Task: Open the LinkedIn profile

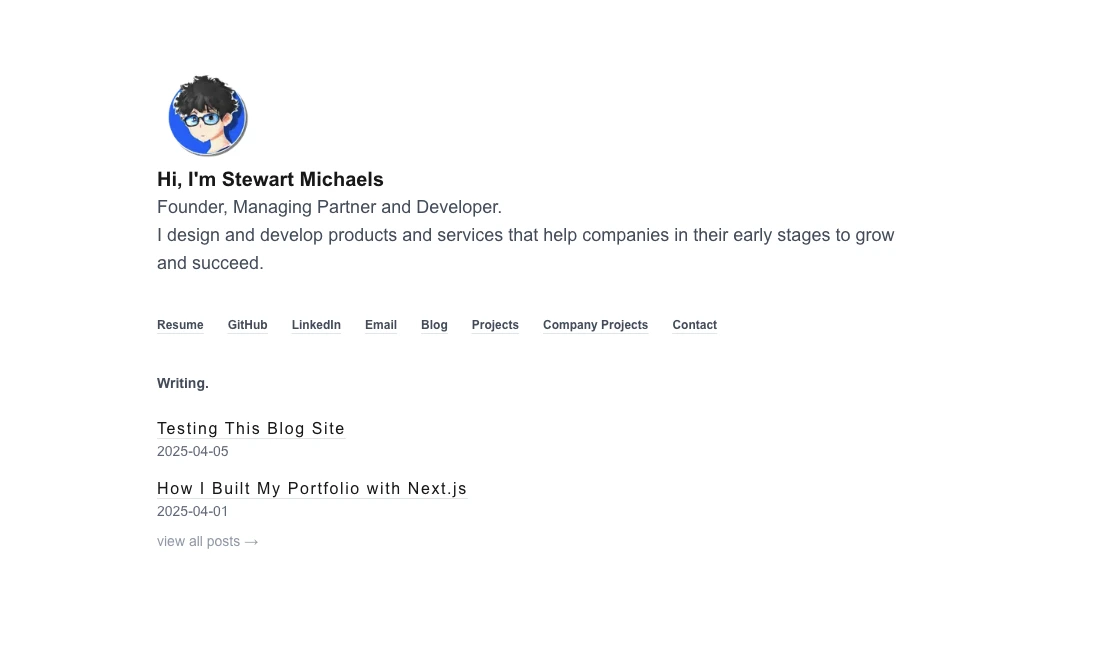Action: pos(316,324)
